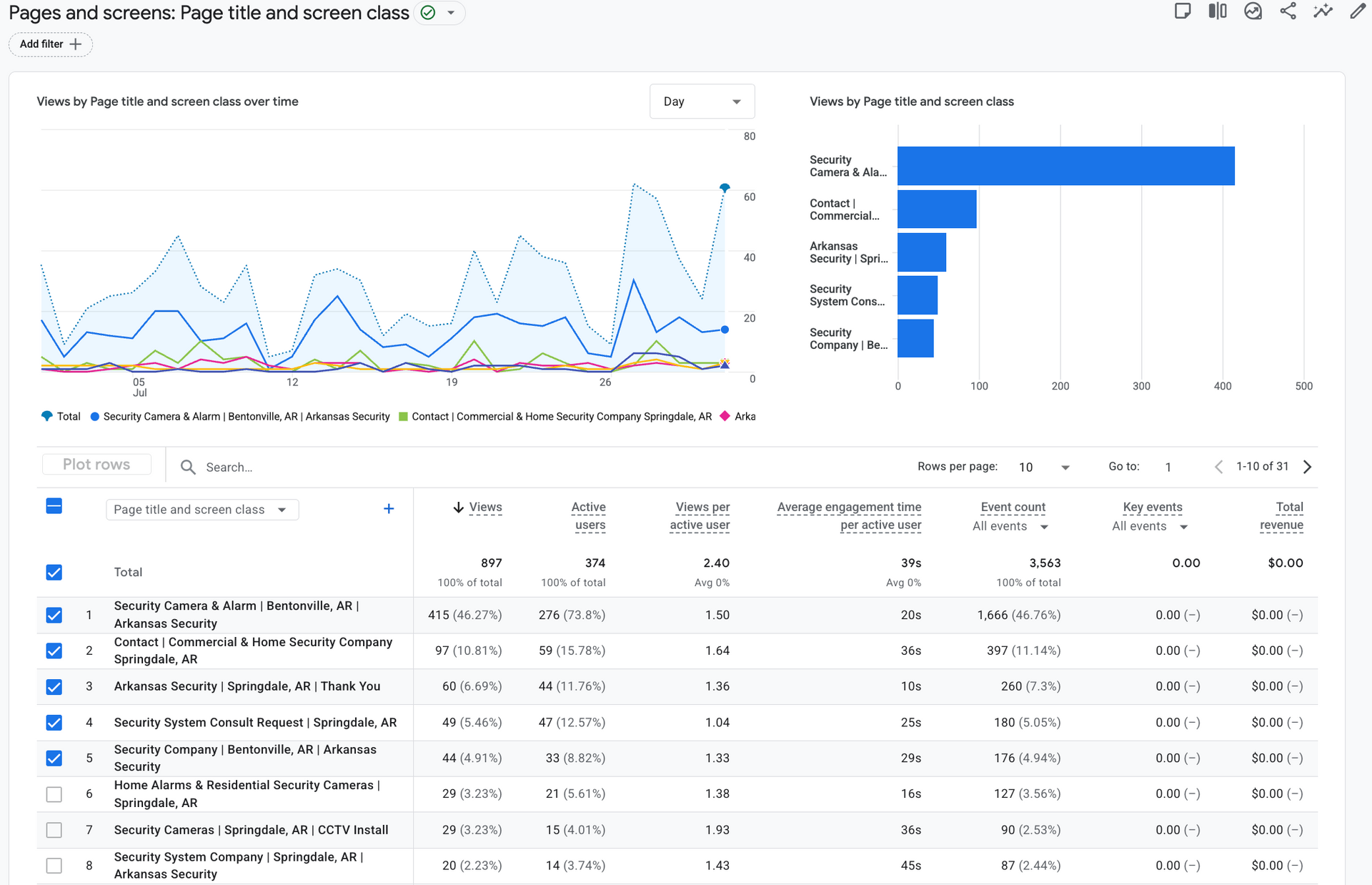Expand Page title and screen class dropdown
Viewport: 1372px width, 885px height.
coord(202,510)
